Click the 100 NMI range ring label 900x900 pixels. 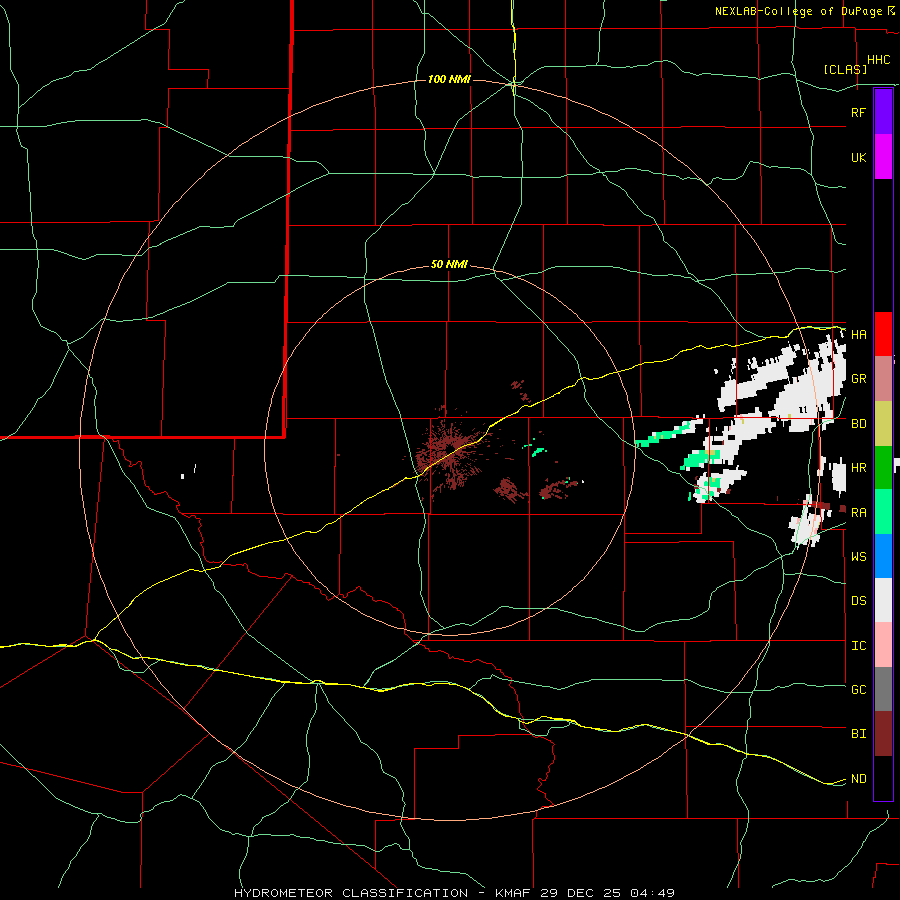click(449, 79)
